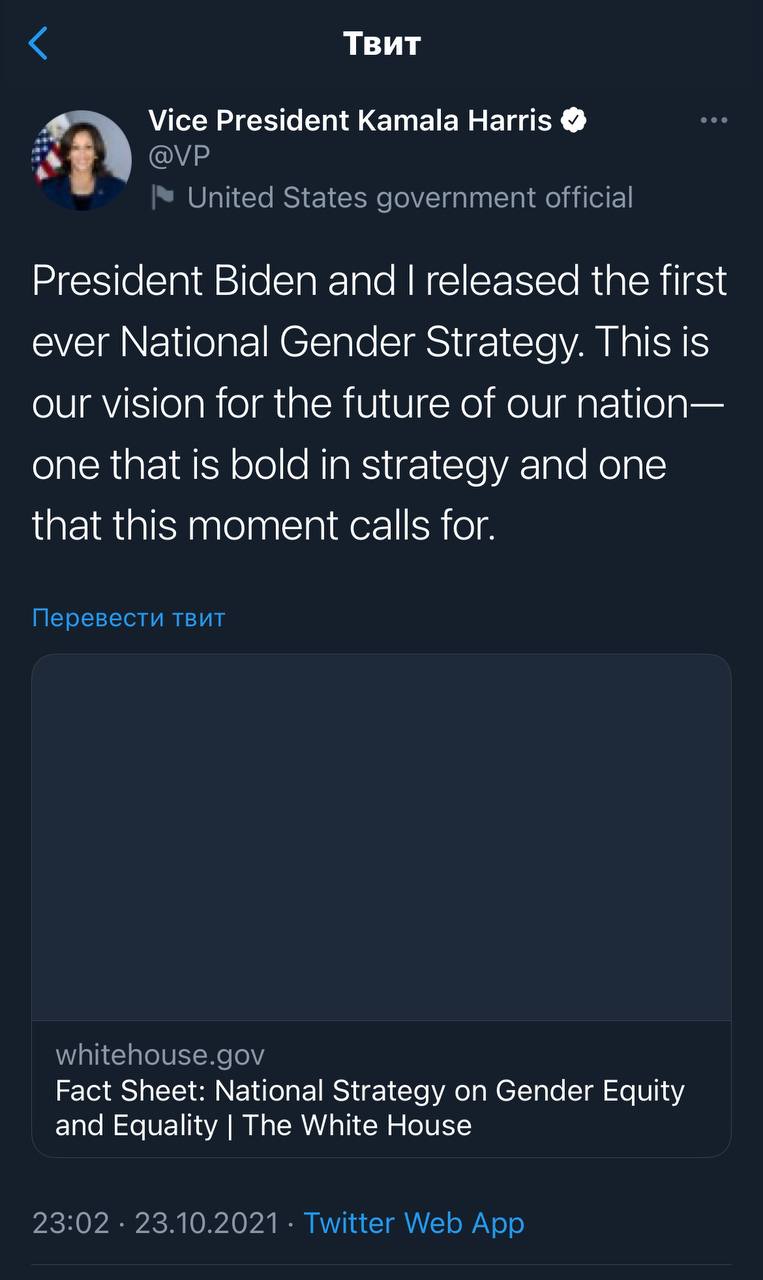The image size is (763, 1280).
Task: Tap the closing line "that this moment calls for."
Action: coord(264,526)
